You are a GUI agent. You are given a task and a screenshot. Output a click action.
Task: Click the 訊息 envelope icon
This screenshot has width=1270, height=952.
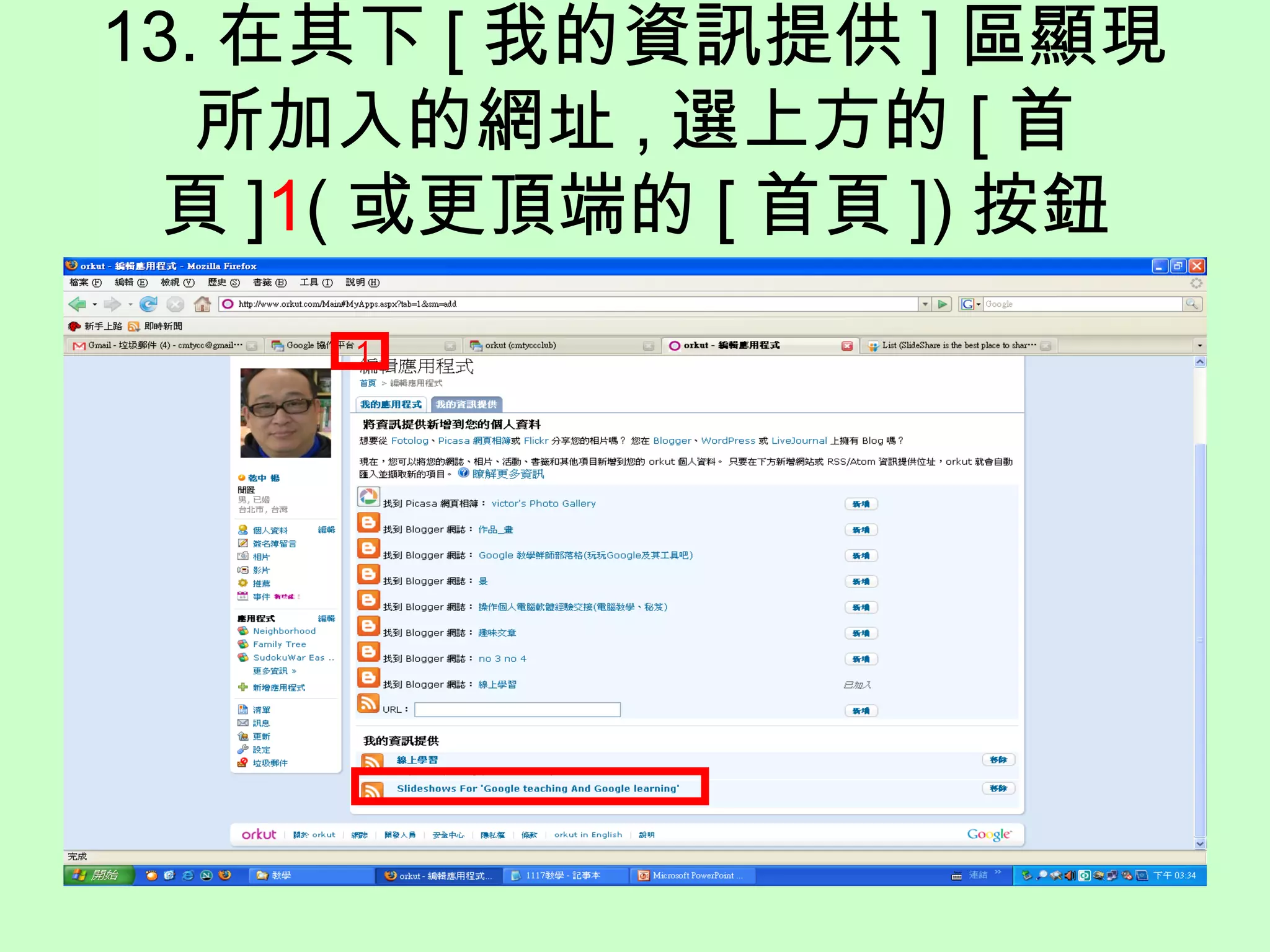[x=243, y=723]
